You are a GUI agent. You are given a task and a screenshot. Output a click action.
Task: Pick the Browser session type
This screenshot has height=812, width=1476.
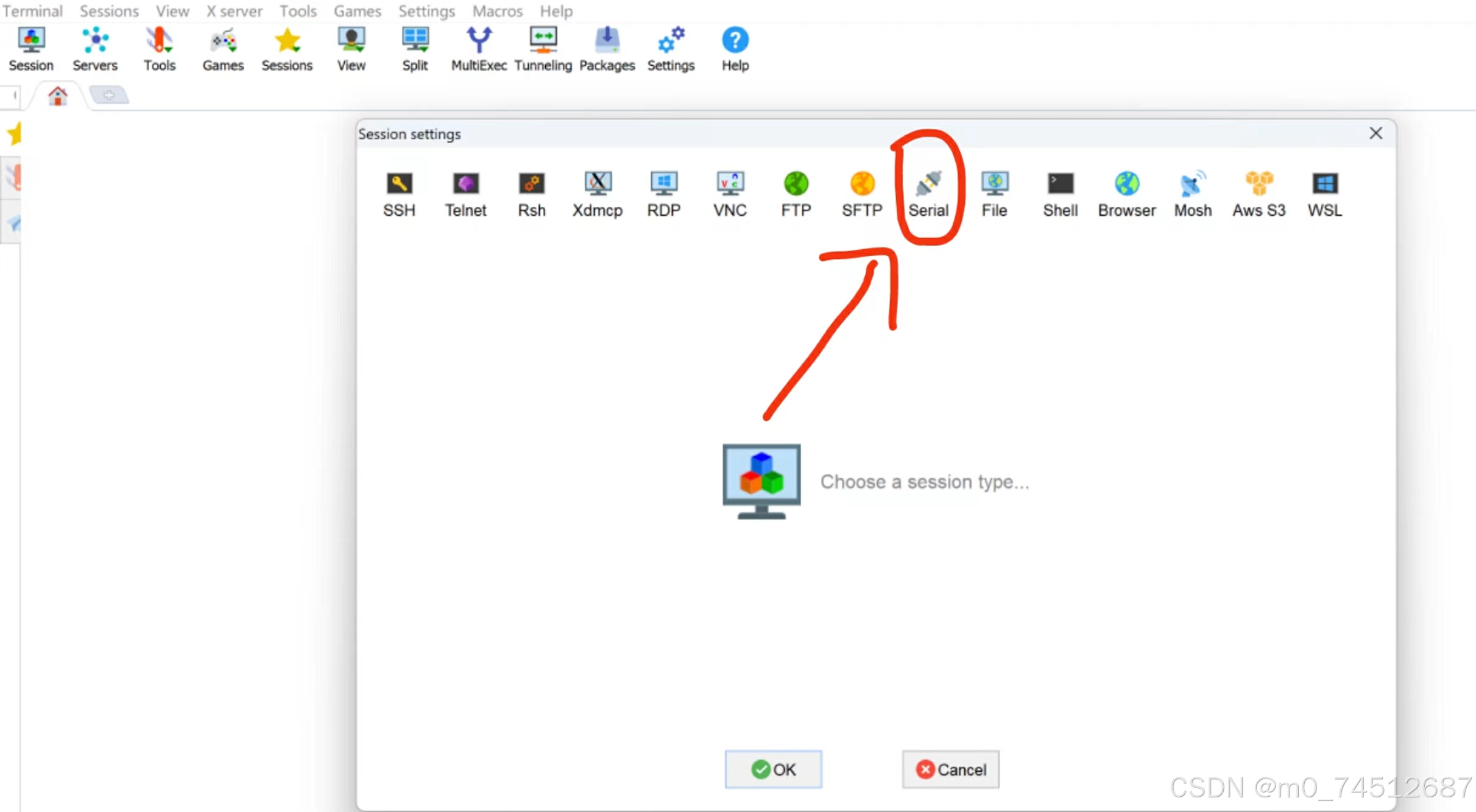[1126, 194]
